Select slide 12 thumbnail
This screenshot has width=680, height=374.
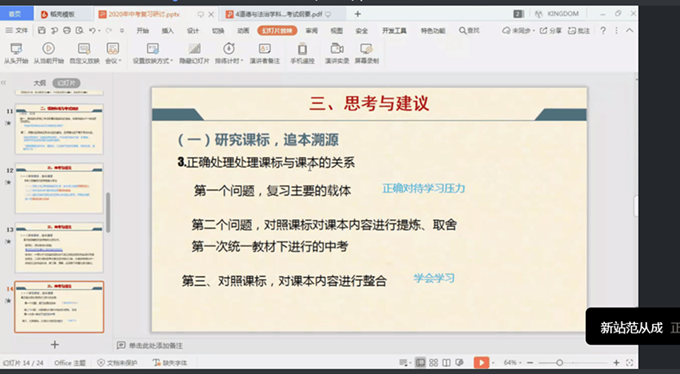[59, 188]
